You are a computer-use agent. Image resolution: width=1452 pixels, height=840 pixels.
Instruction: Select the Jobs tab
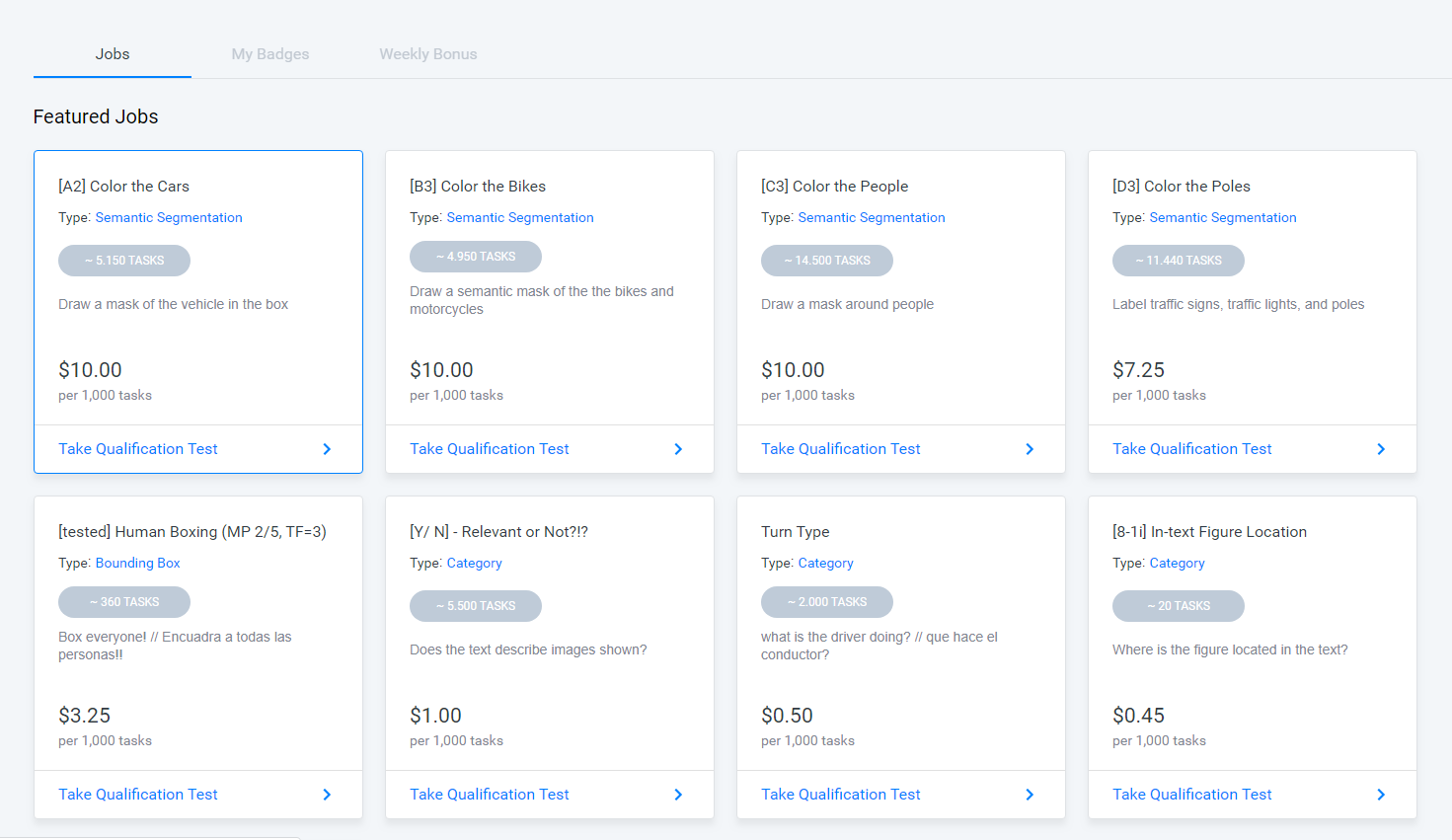pos(113,54)
